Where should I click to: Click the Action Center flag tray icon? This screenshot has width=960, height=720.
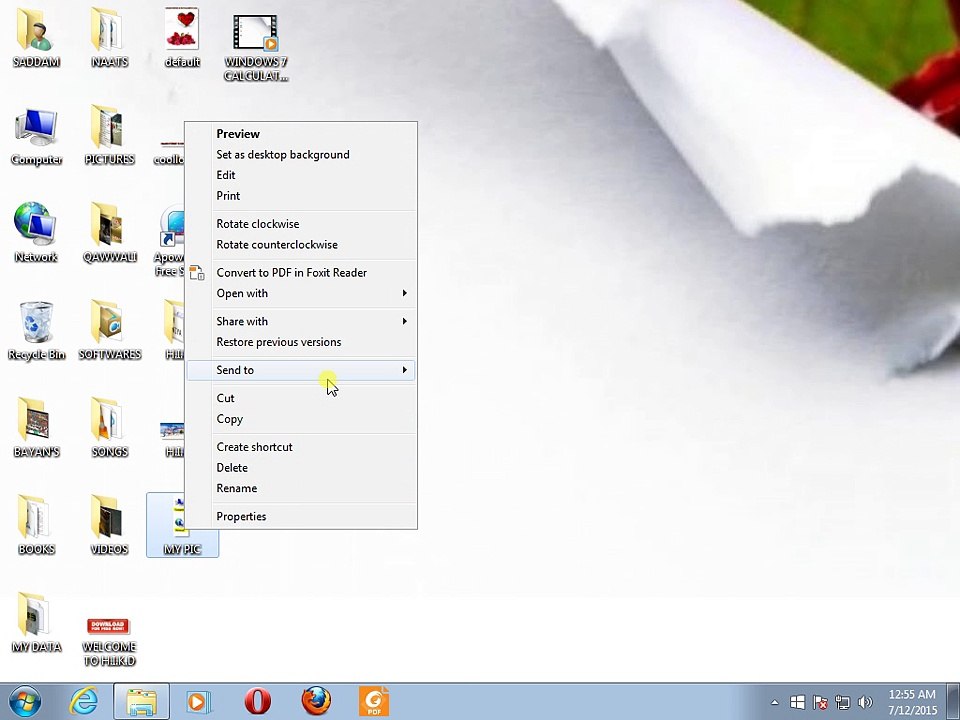820,702
